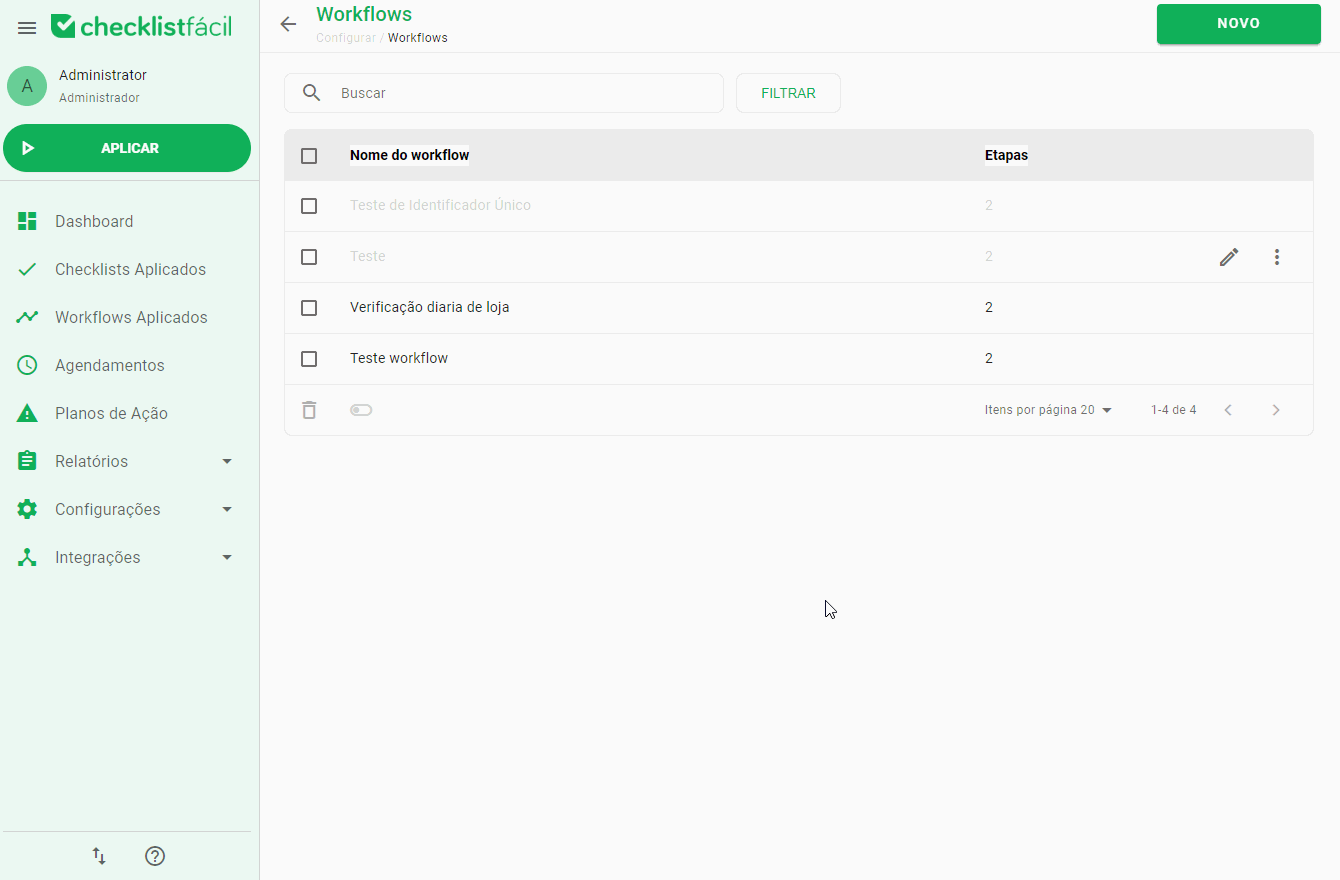Select all workflows with the header checkbox

click(309, 155)
